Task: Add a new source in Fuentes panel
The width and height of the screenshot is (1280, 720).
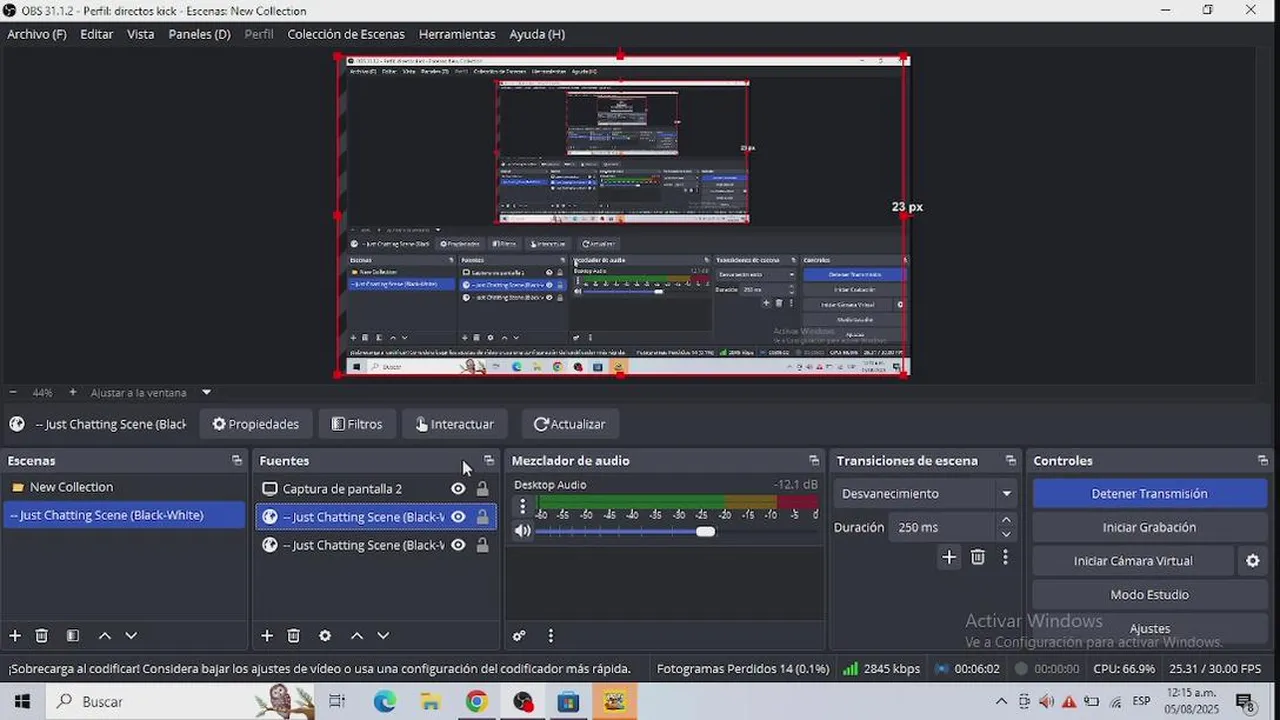Action: [x=267, y=635]
